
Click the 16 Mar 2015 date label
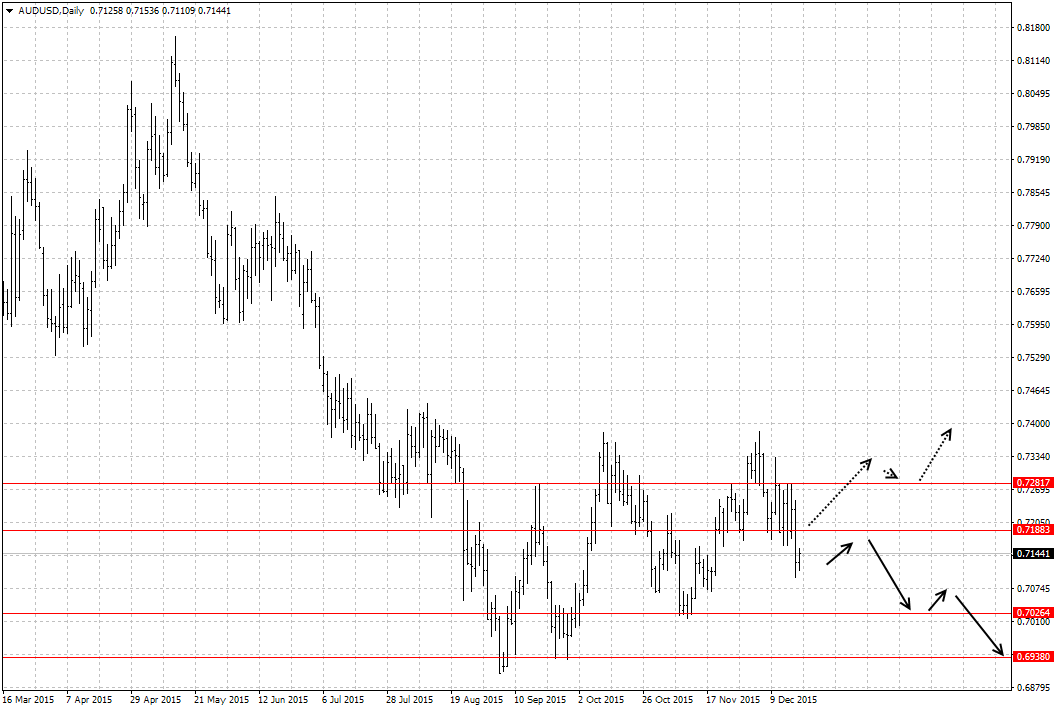click(x=27, y=700)
